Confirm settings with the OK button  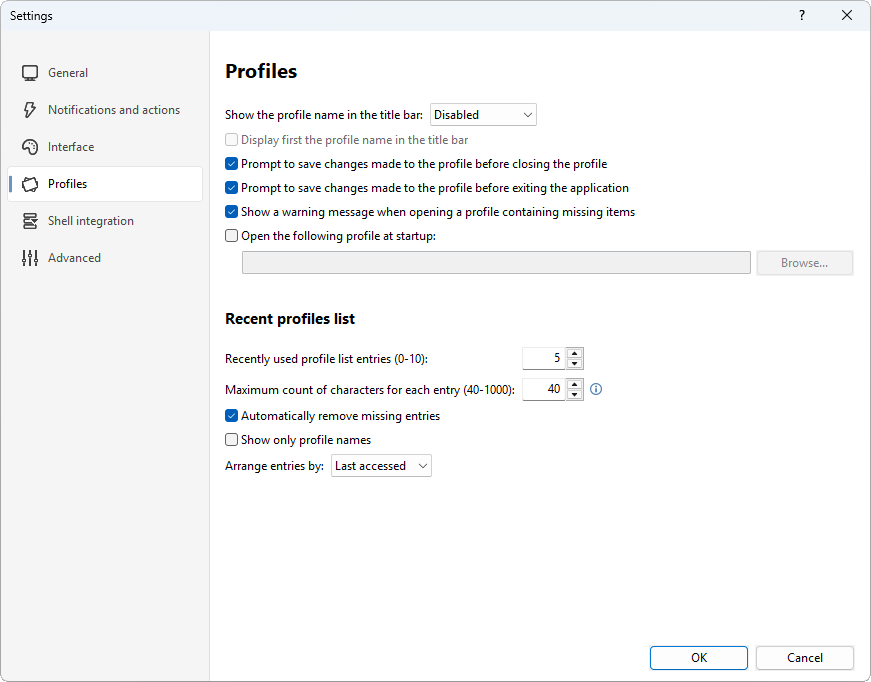click(699, 658)
